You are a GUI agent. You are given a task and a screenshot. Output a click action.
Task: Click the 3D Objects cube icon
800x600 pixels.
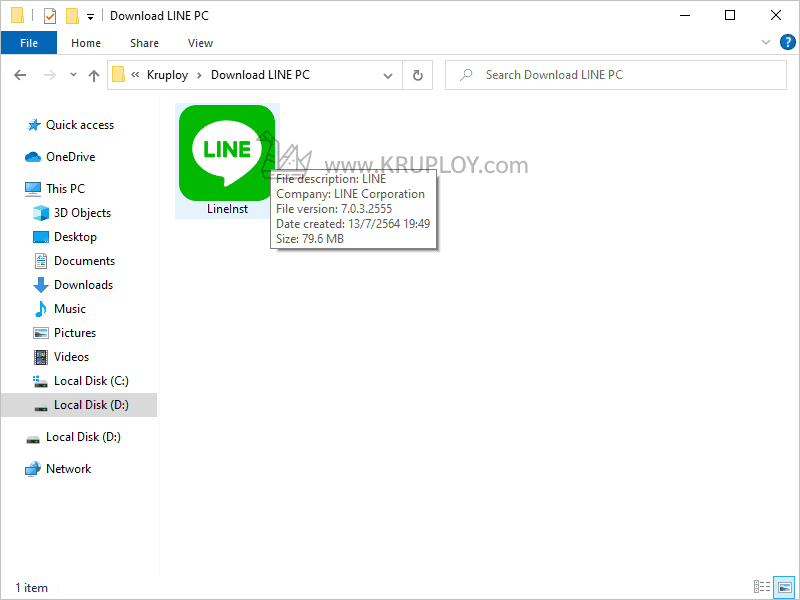(x=41, y=213)
